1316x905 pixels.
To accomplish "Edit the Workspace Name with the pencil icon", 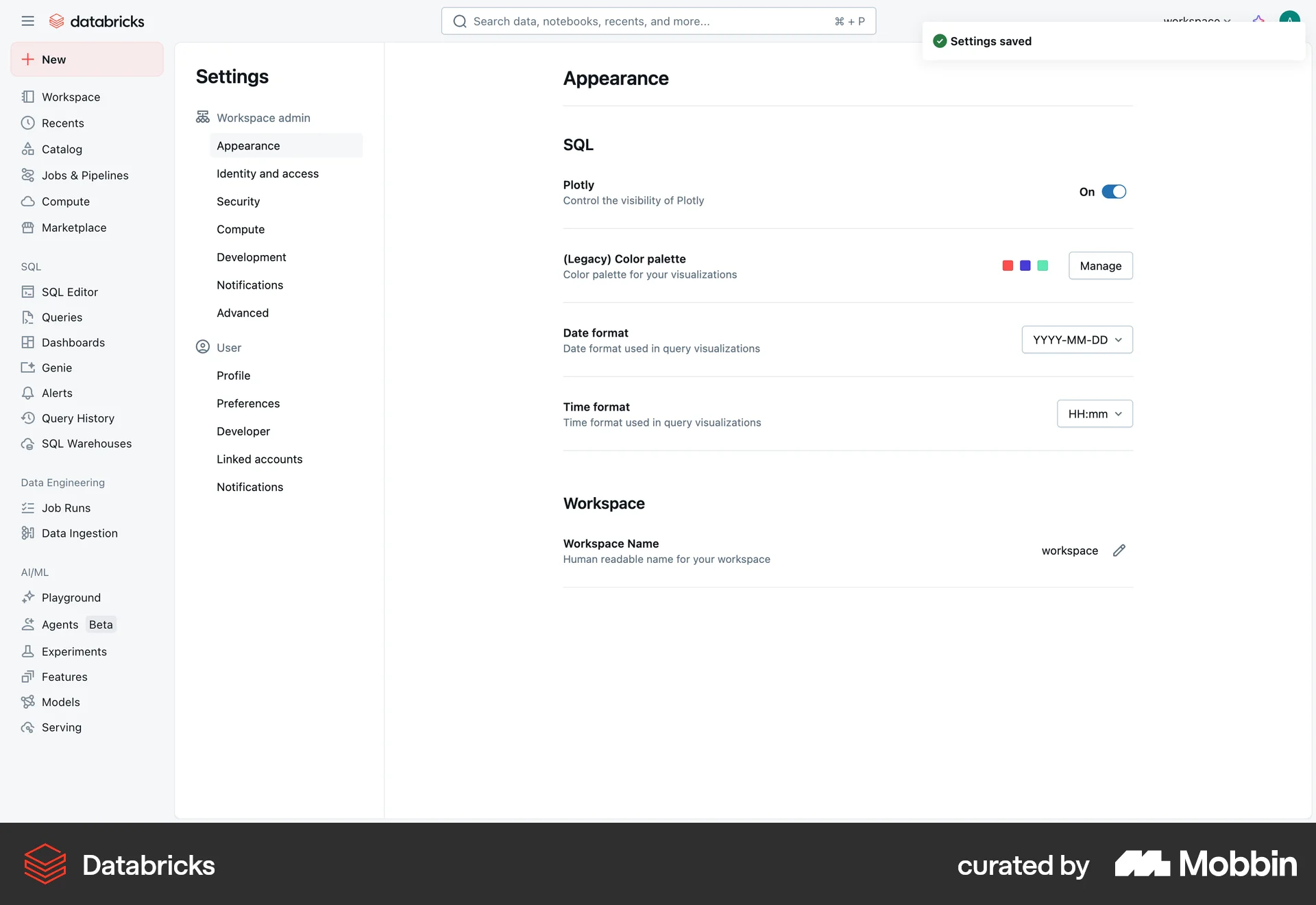I will coord(1119,551).
